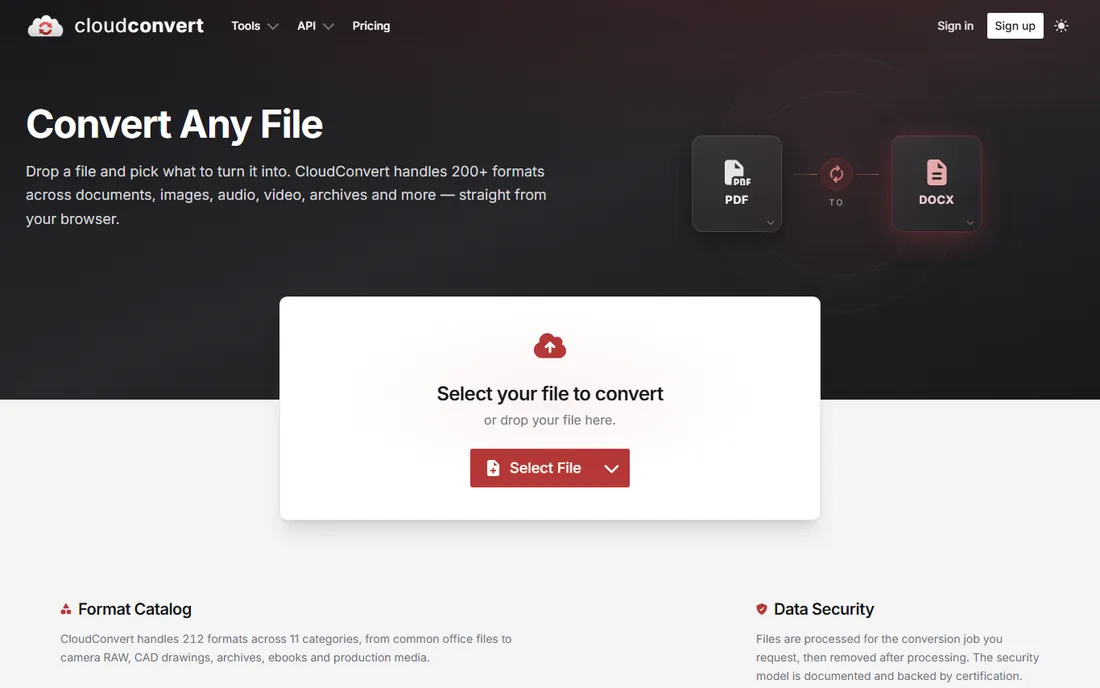This screenshot has height=688, width=1100.
Task: Click the cloudconvert brand name text
Action: tap(139, 26)
